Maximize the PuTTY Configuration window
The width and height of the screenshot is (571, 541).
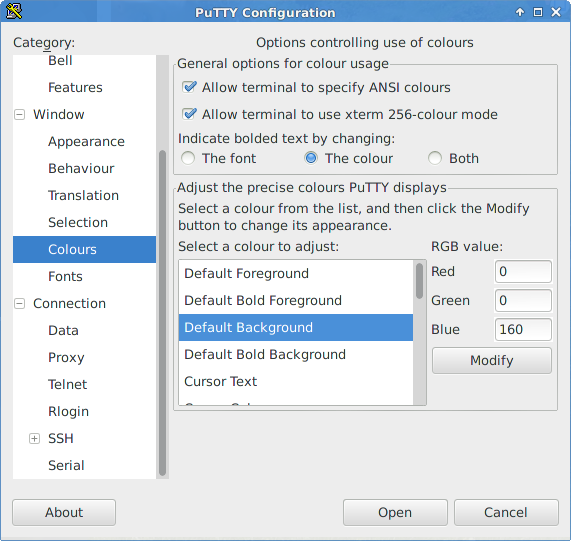tap(538, 12)
